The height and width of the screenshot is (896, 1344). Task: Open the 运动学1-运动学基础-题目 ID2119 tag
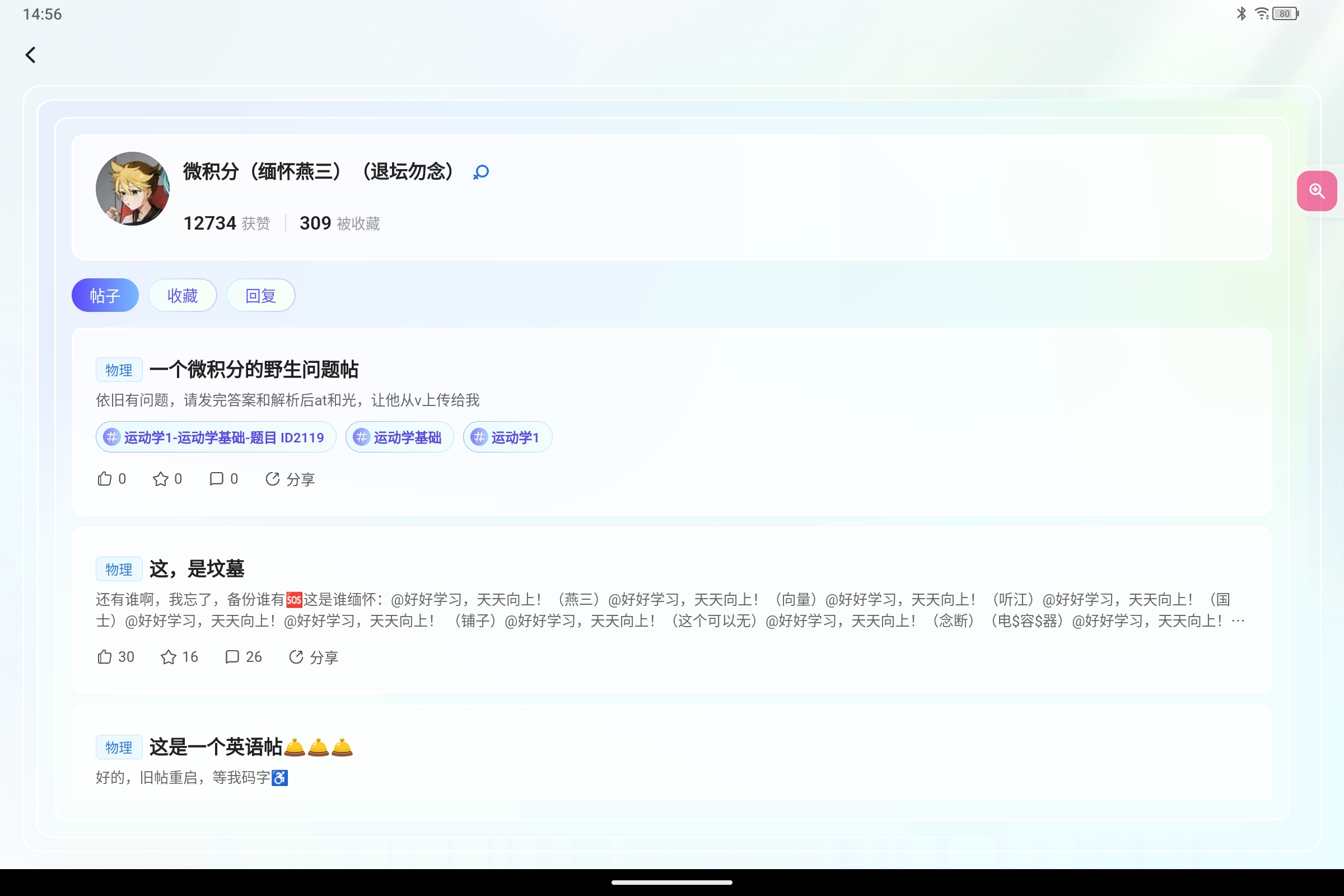216,437
